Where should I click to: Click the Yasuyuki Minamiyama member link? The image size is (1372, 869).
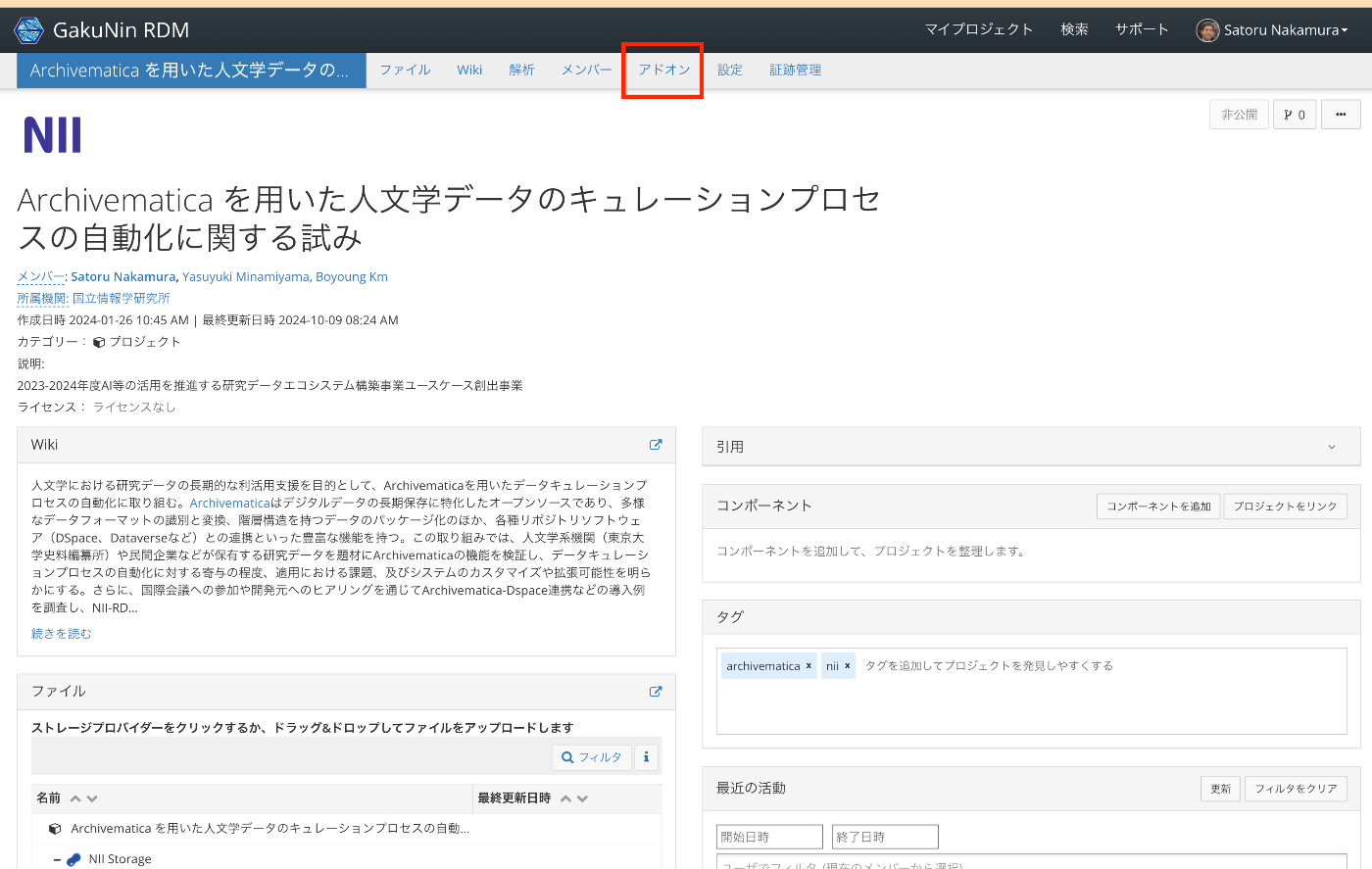(x=246, y=277)
